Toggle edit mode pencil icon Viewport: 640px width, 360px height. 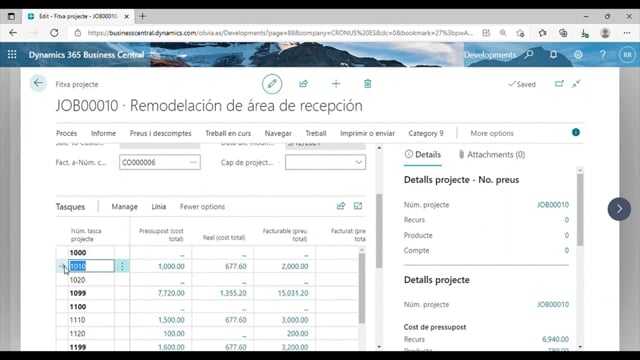(272, 84)
